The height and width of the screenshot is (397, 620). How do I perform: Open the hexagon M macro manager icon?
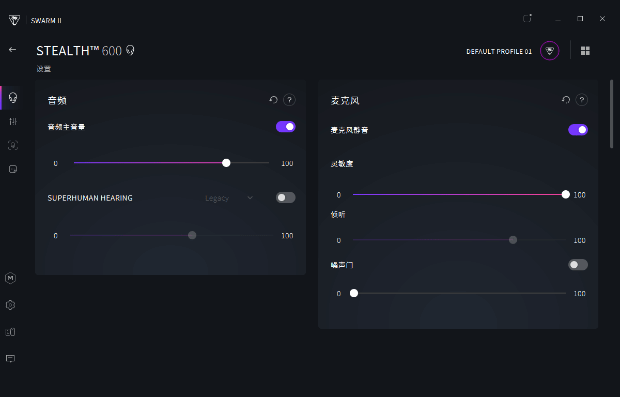pos(11,278)
